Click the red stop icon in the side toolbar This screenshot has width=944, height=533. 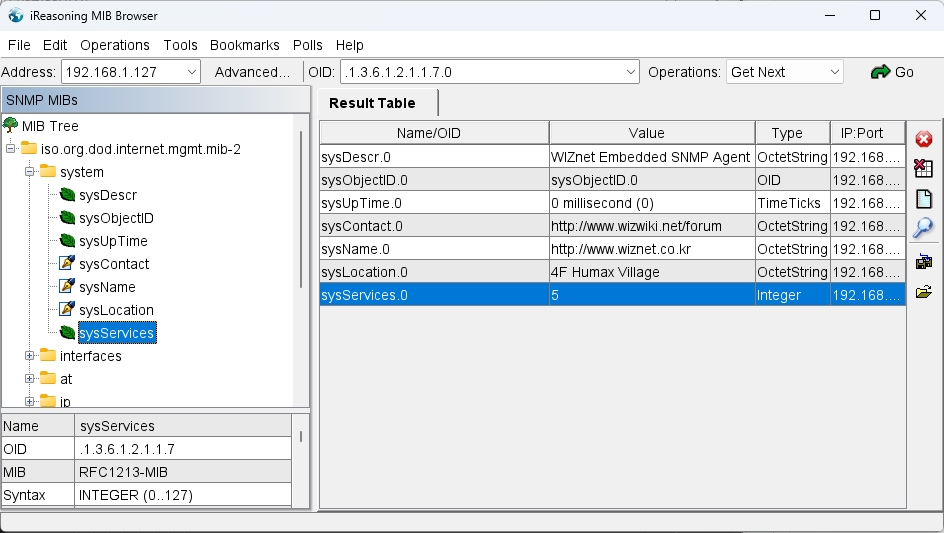924,139
